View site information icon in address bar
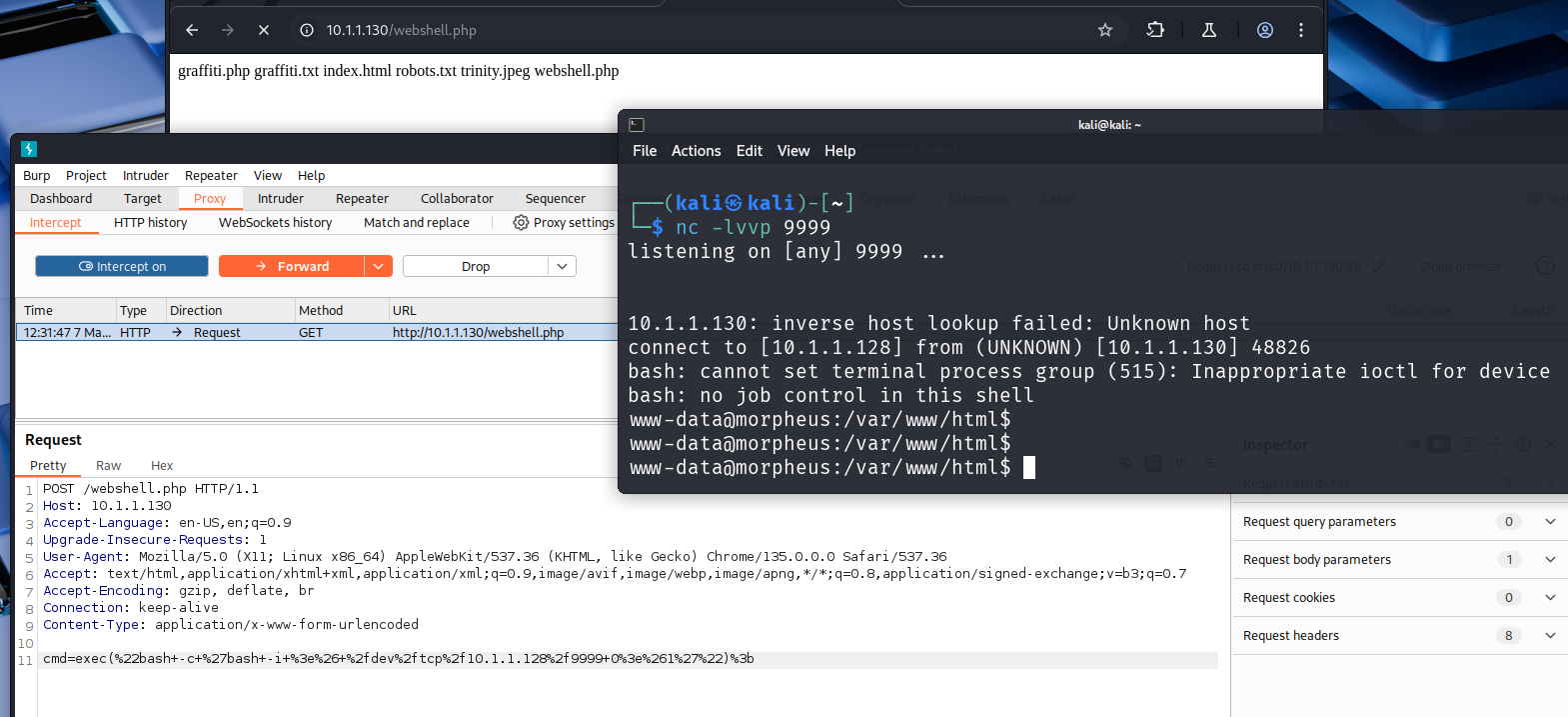Screen dimensions: 1568x717 307,30
